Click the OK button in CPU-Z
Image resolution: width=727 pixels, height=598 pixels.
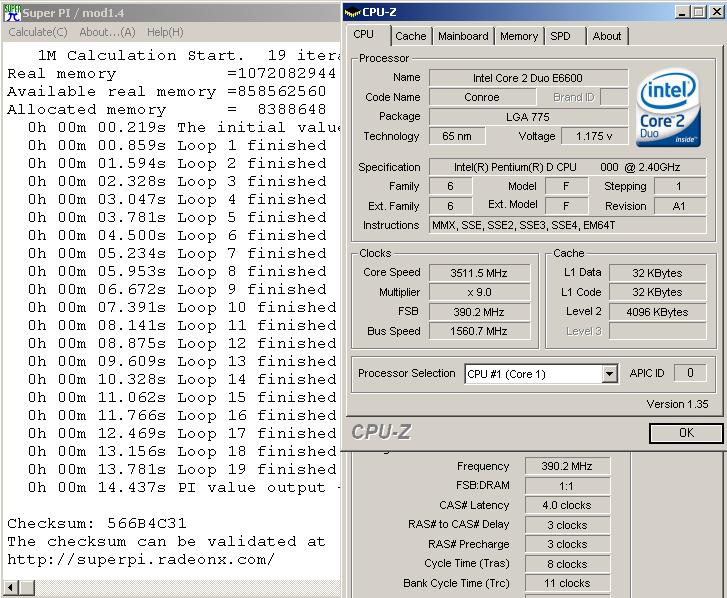click(x=686, y=433)
